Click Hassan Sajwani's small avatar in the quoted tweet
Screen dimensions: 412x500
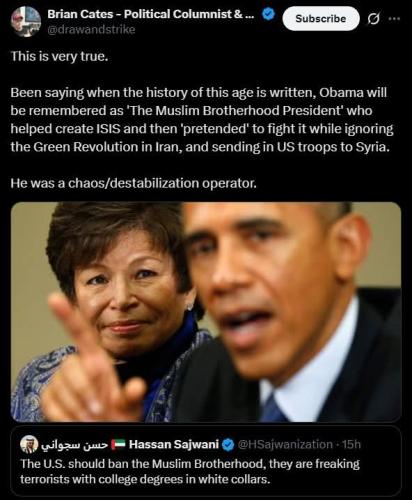29,444
